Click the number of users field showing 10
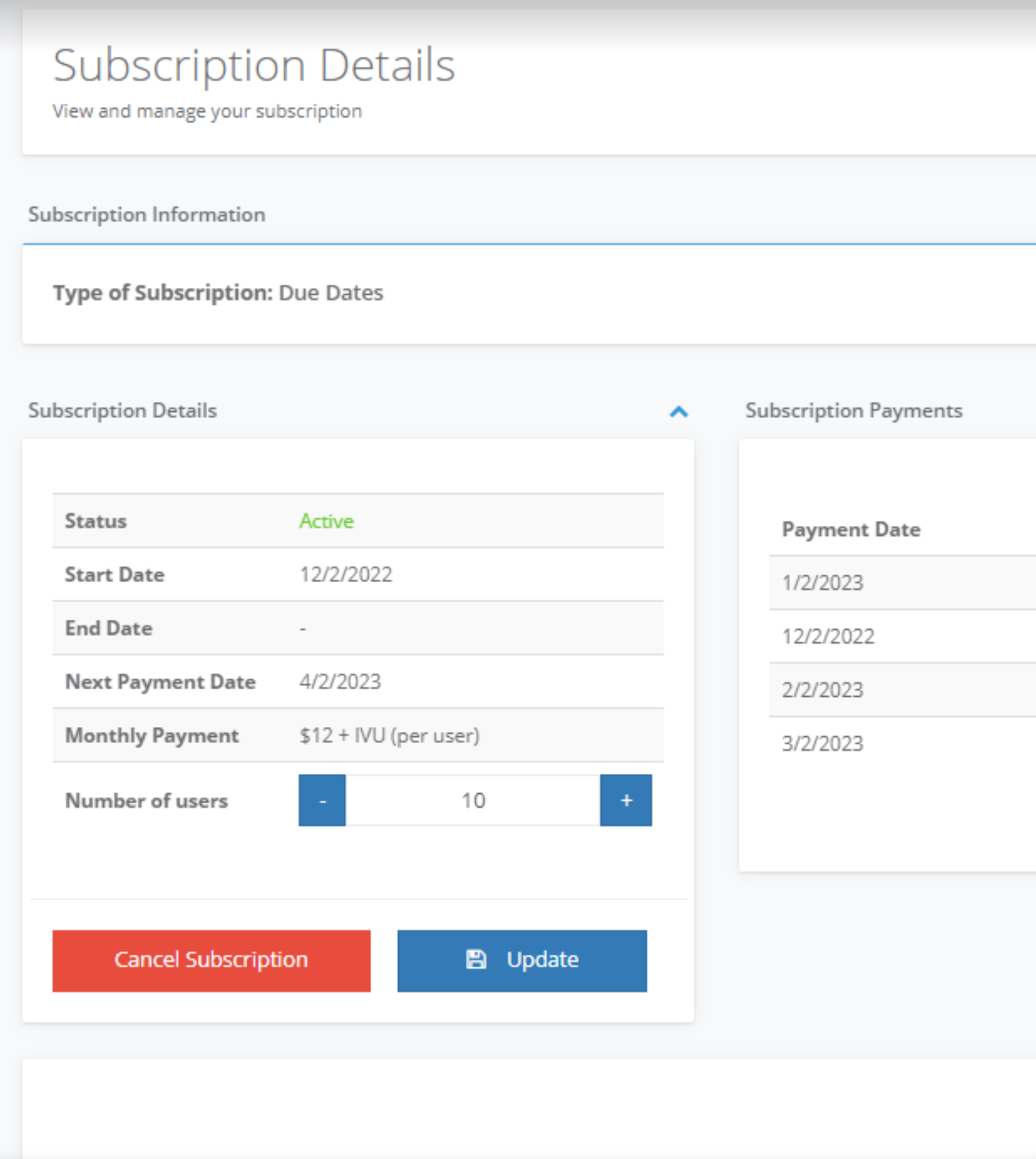This screenshot has height=1159, width=1036. click(x=473, y=801)
